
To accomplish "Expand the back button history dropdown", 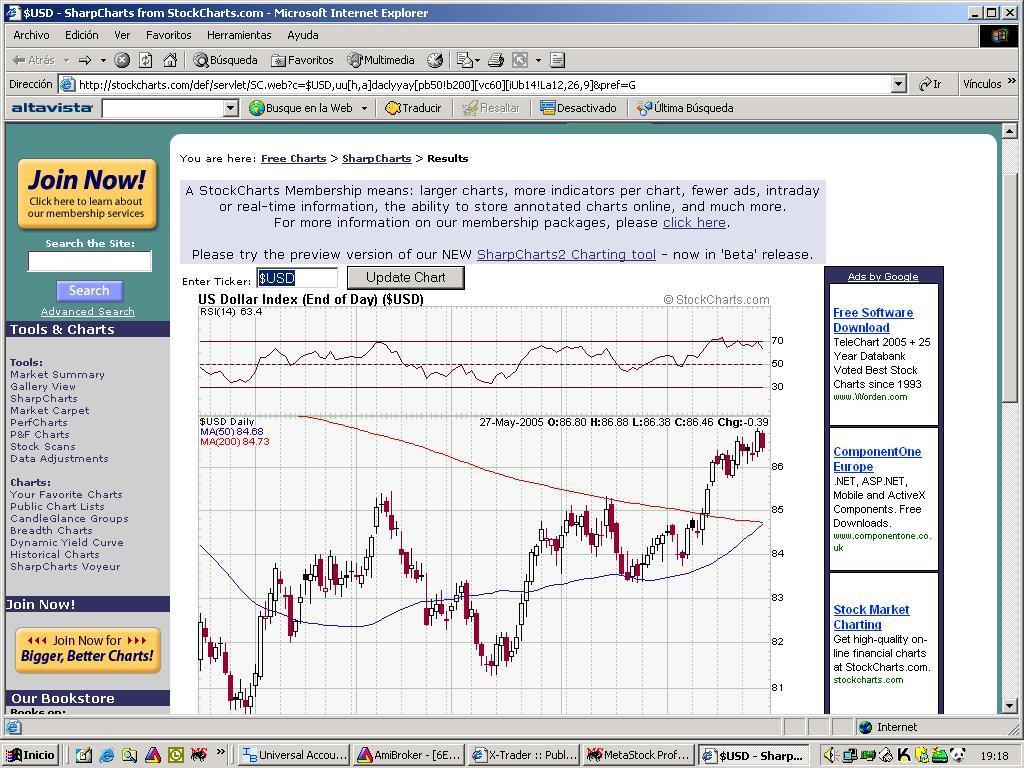I will pyautogui.click(x=66, y=60).
